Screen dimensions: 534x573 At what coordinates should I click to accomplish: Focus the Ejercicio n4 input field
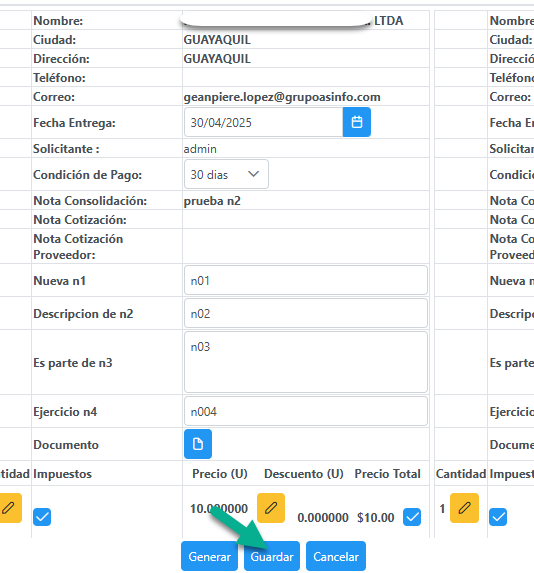pyautogui.click(x=306, y=411)
